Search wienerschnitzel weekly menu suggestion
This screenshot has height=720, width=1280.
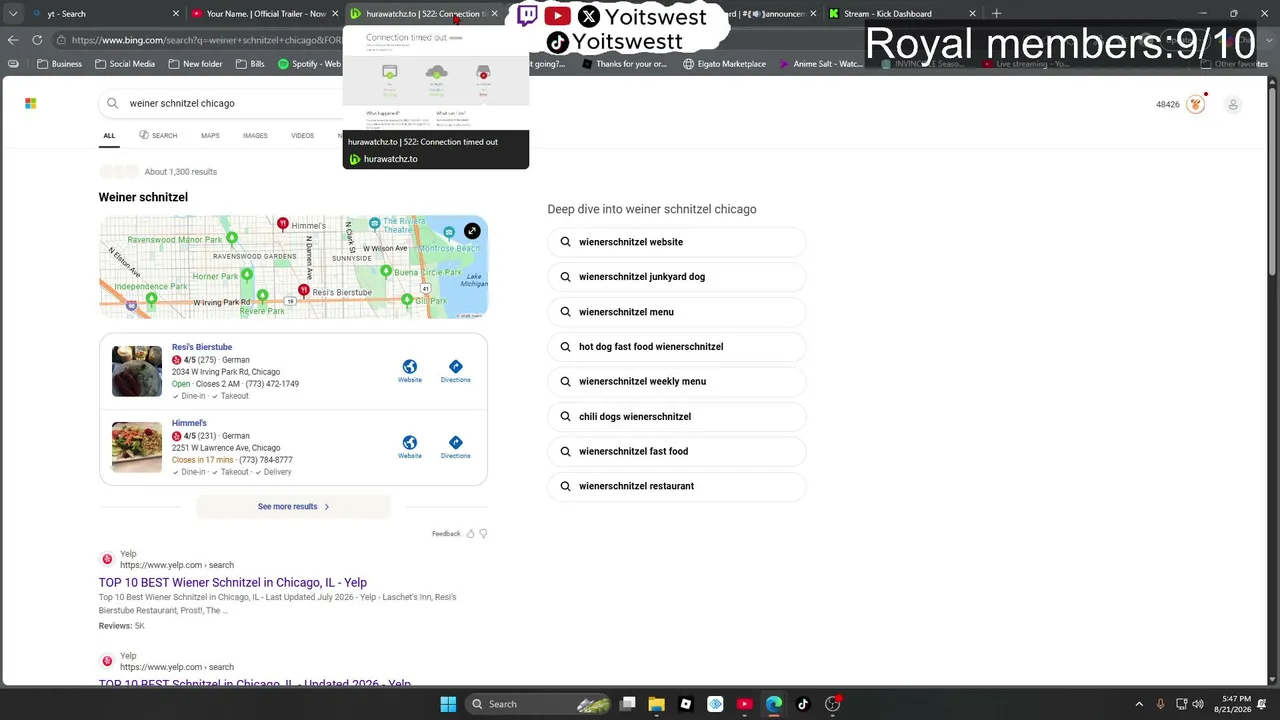[x=676, y=381]
